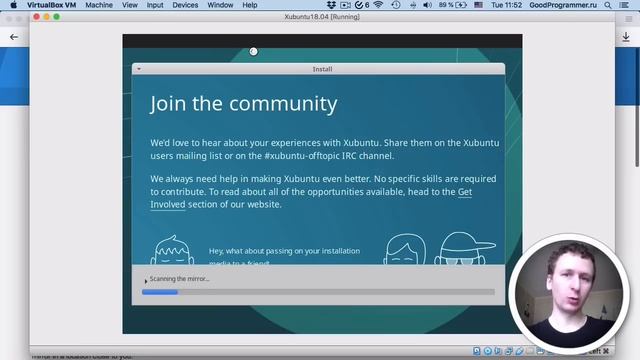Click the checkmark task counter icon
The height and width of the screenshot is (360, 640).
(362, 5)
